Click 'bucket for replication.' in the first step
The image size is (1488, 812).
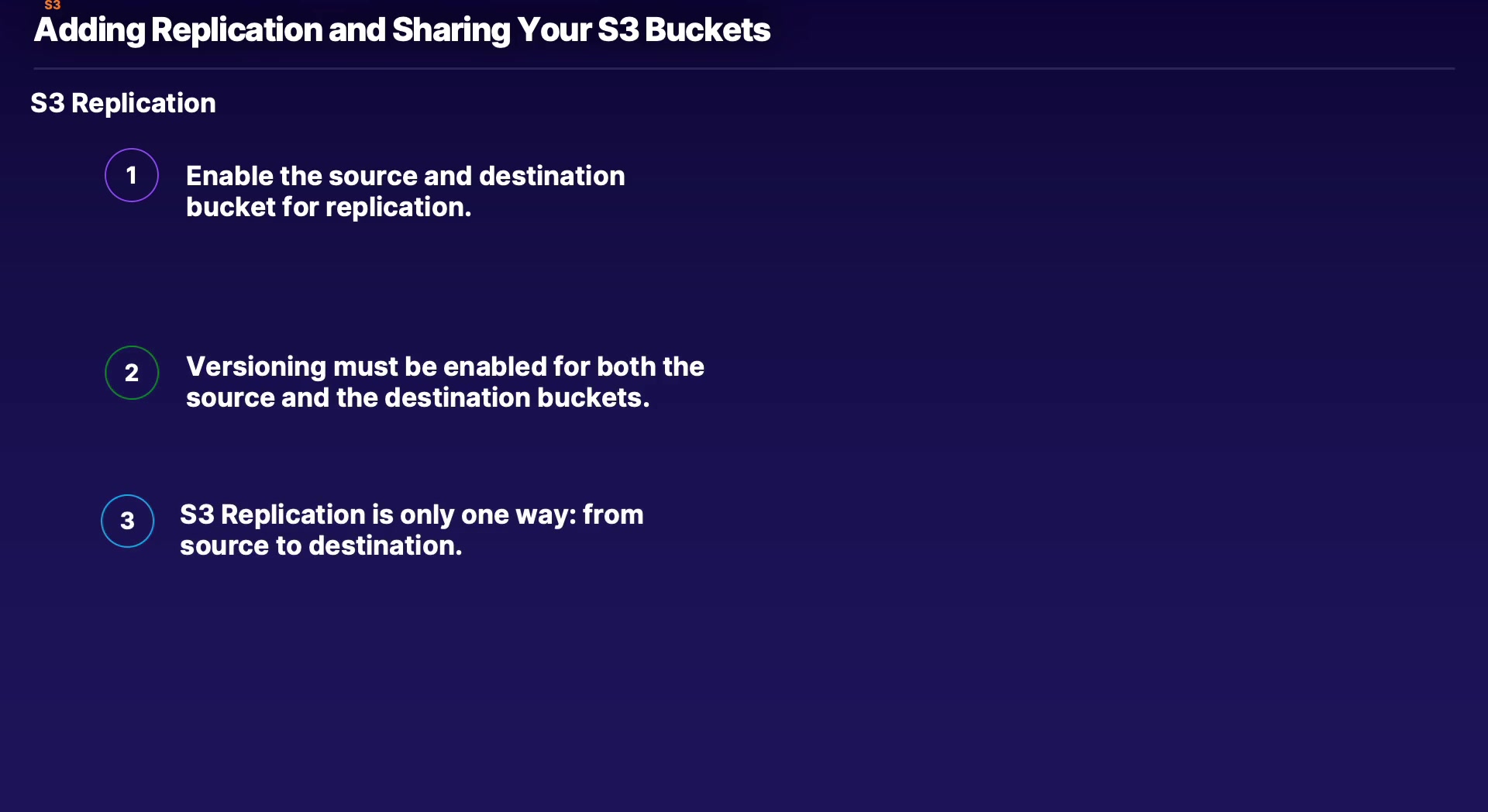coord(329,208)
